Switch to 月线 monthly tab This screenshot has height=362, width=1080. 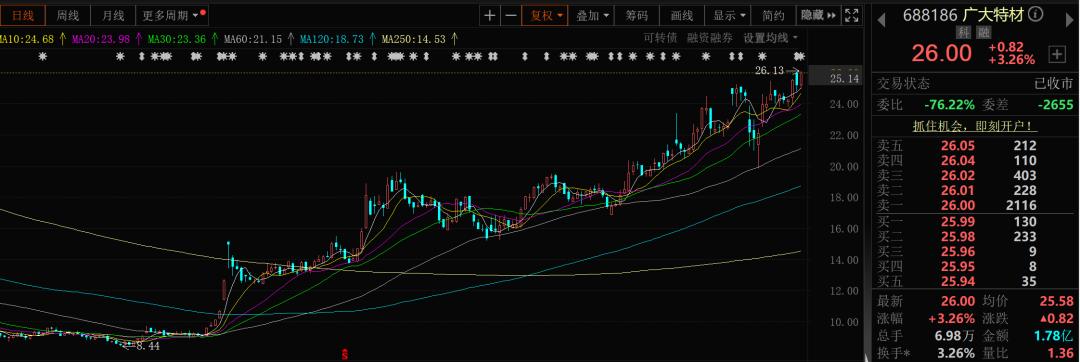(x=112, y=15)
